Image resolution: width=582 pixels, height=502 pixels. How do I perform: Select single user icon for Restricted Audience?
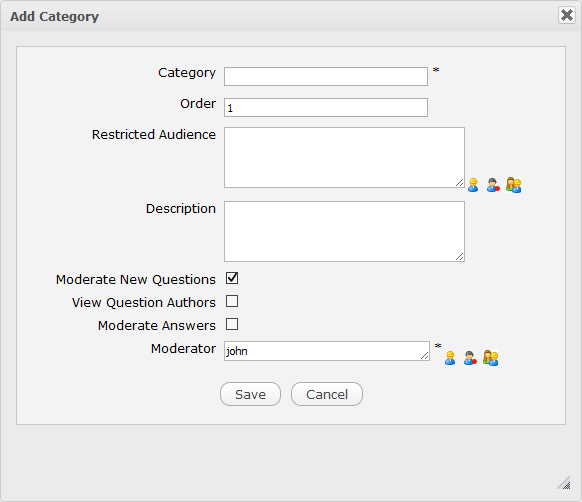473,185
